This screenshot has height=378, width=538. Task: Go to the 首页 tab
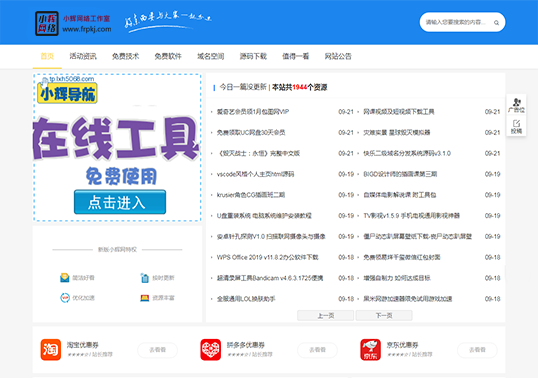47,56
